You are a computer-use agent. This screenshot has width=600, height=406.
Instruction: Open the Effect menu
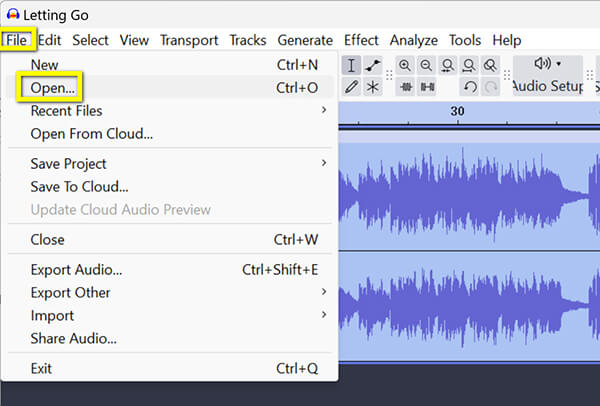coord(361,40)
